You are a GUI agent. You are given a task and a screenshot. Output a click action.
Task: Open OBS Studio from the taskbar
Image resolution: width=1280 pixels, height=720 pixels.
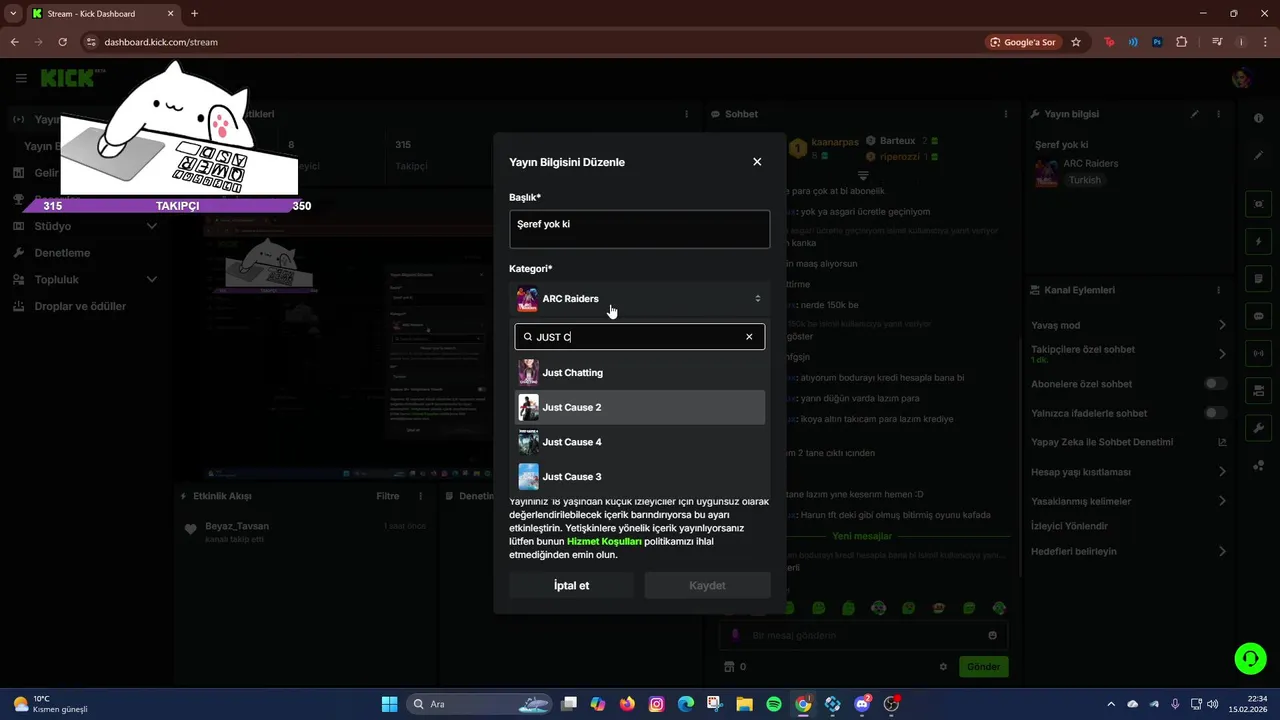pyautogui.click(x=891, y=704)
